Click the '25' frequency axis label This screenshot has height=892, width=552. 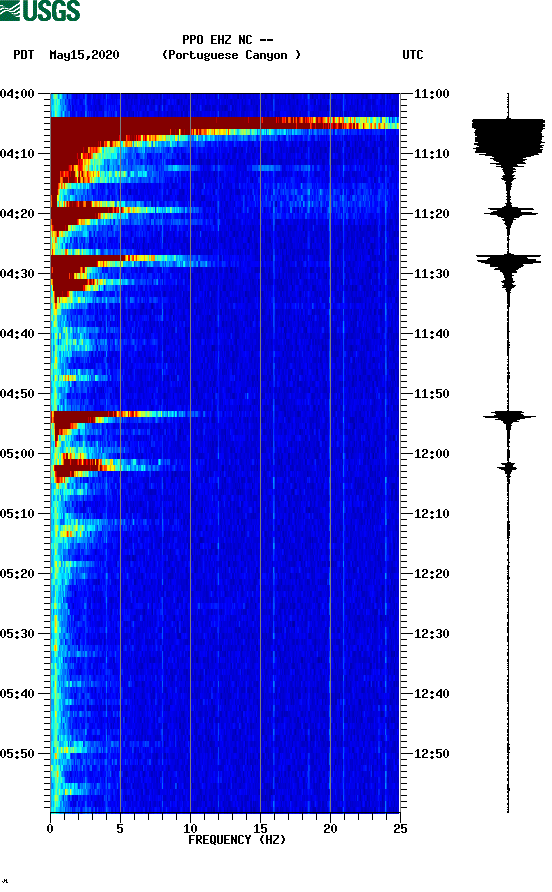coord(400,829)
